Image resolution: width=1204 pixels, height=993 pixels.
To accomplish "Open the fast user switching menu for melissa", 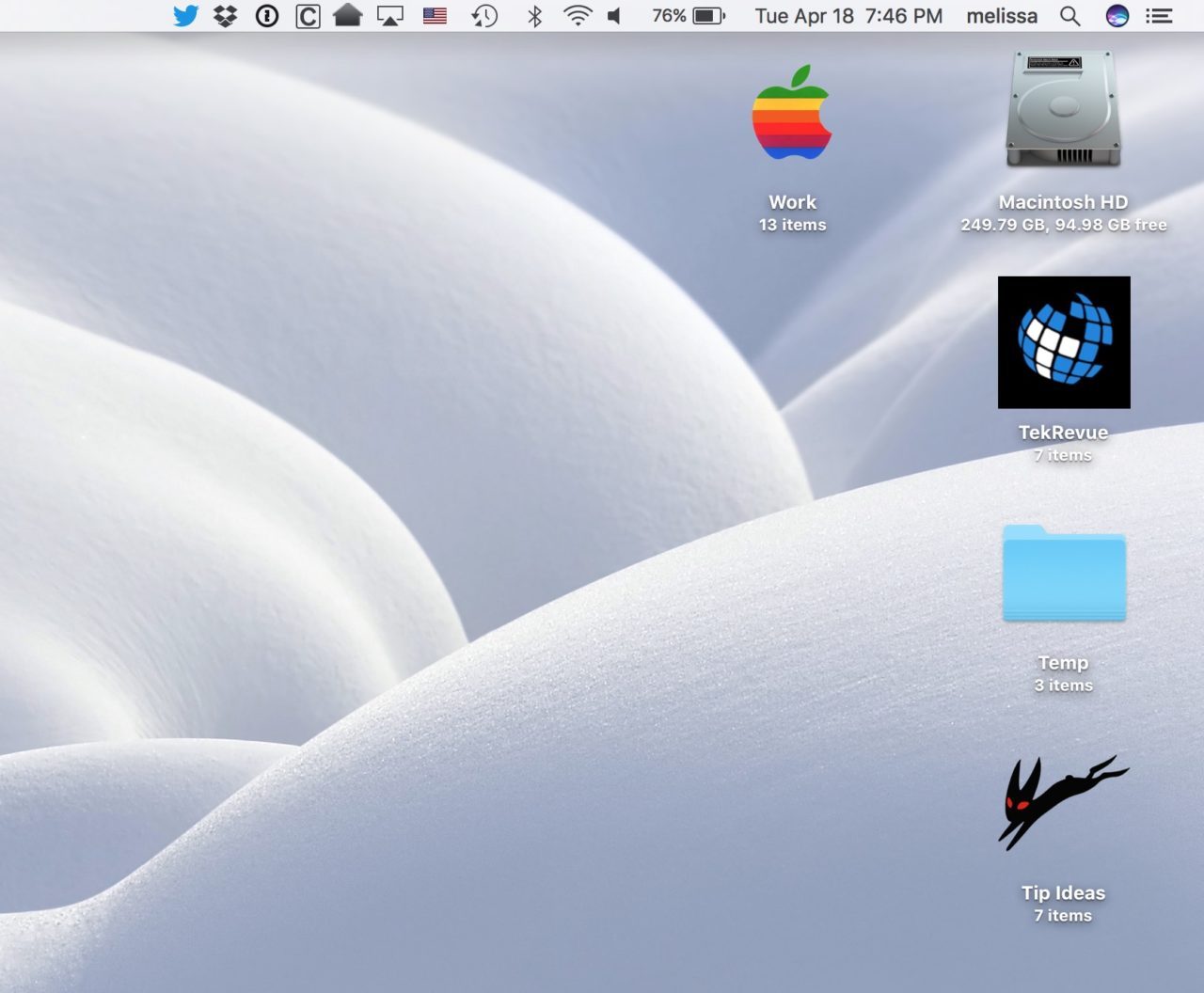I will [1001, 16].
